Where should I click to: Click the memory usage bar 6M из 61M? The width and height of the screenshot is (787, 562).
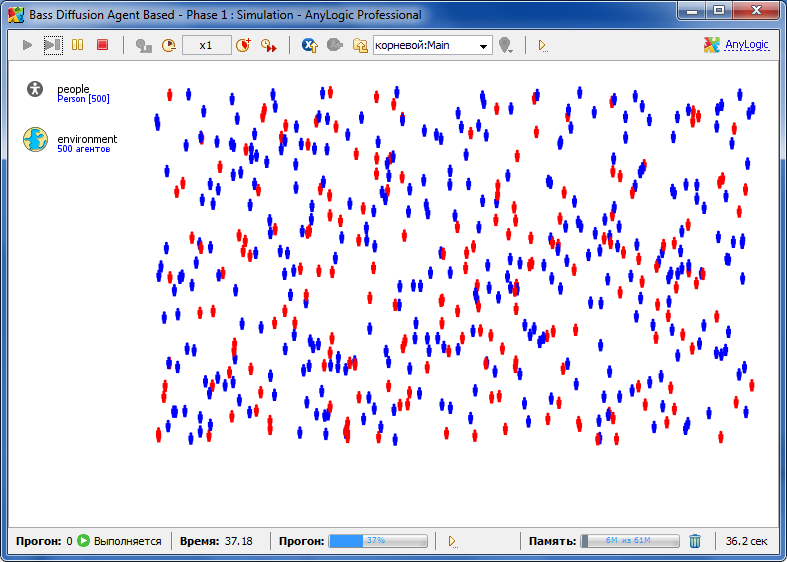630,541
